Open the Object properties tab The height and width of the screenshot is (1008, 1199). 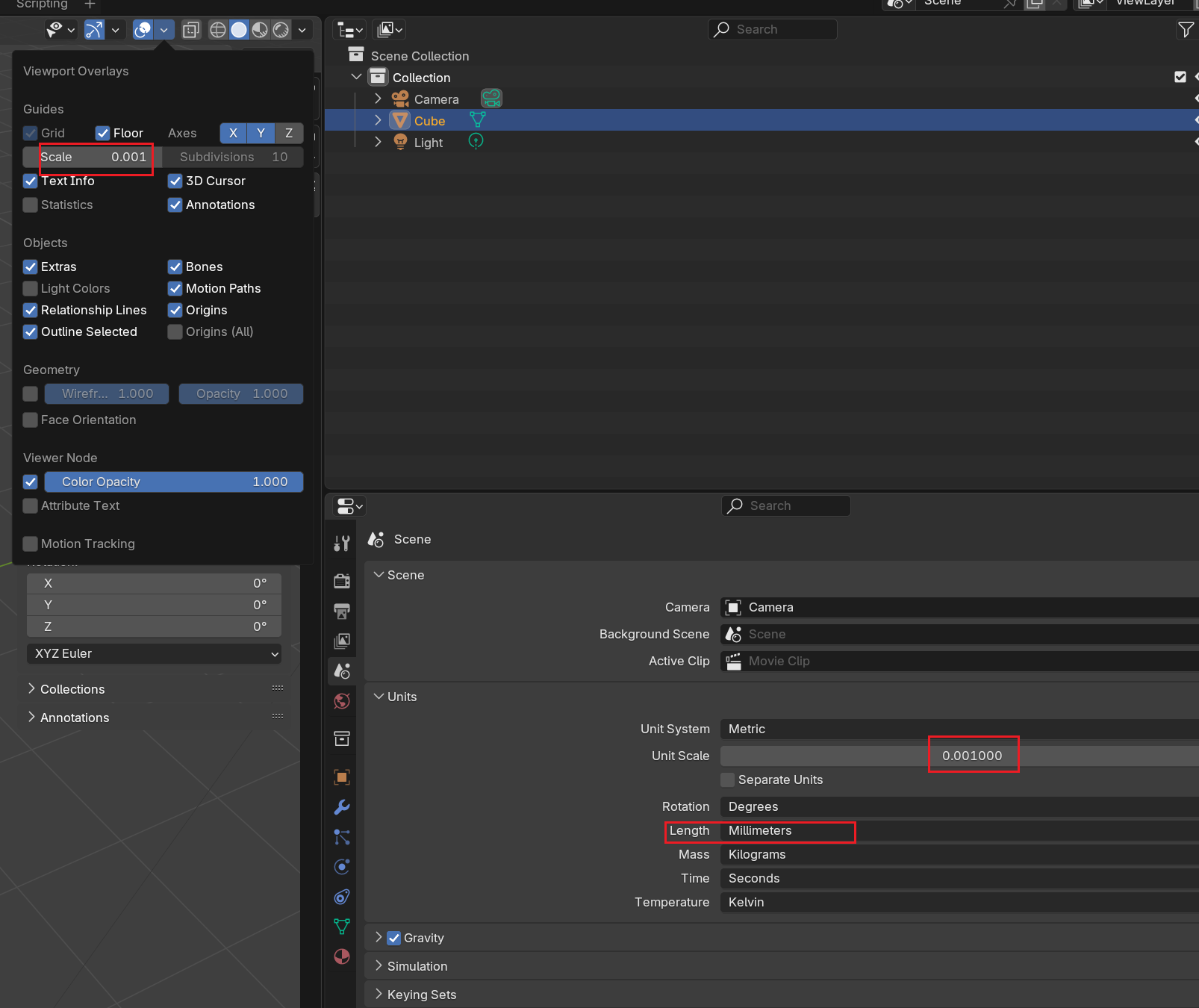342,777
